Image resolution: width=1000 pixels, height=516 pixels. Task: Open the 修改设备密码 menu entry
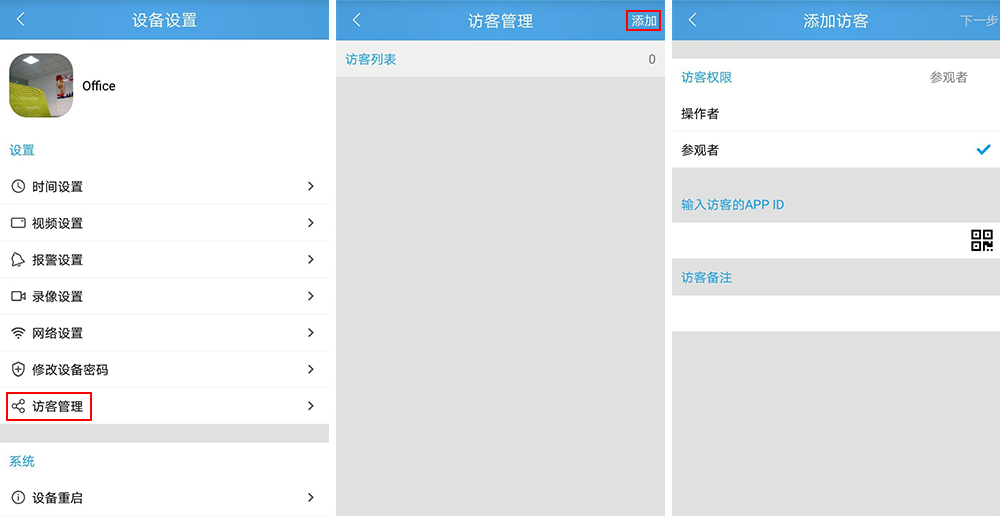[70, 370]
